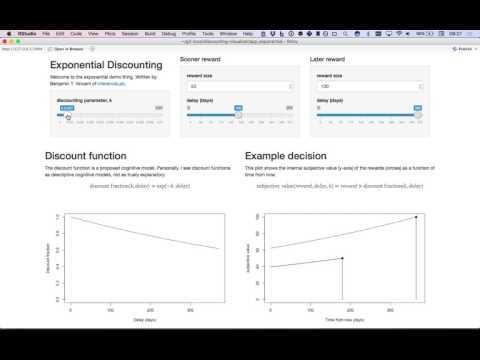The height and width of the screenshot is (360, 480).
Task: Open the Profile menu
Action: [x=189, y=34]
